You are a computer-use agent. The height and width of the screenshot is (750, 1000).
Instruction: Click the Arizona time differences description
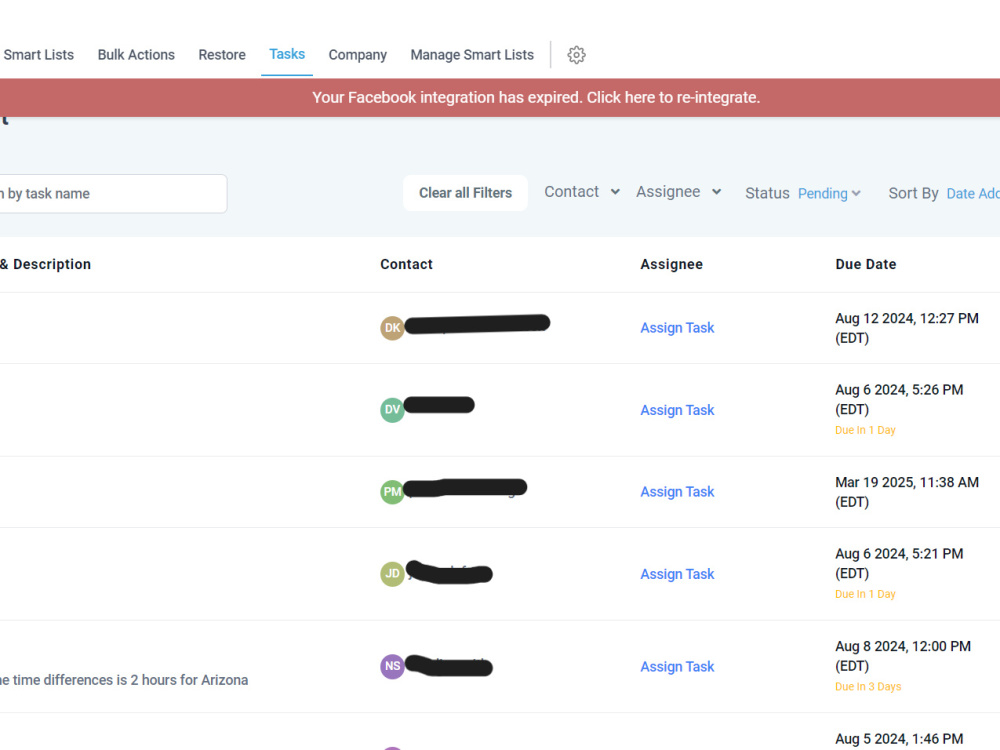[x=124, y=680]
